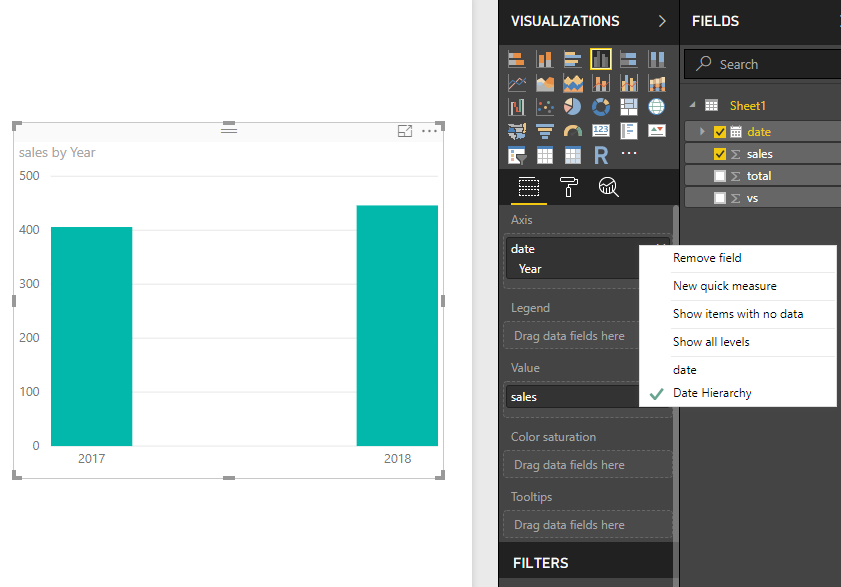
Task: Toggle the date field checkbox
Action: [x=720, y=132]
